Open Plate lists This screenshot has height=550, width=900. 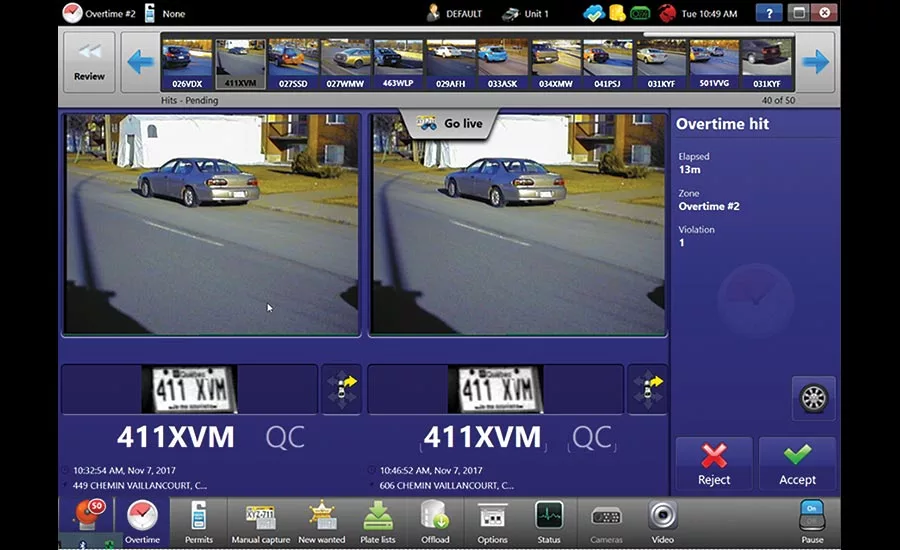378,521
